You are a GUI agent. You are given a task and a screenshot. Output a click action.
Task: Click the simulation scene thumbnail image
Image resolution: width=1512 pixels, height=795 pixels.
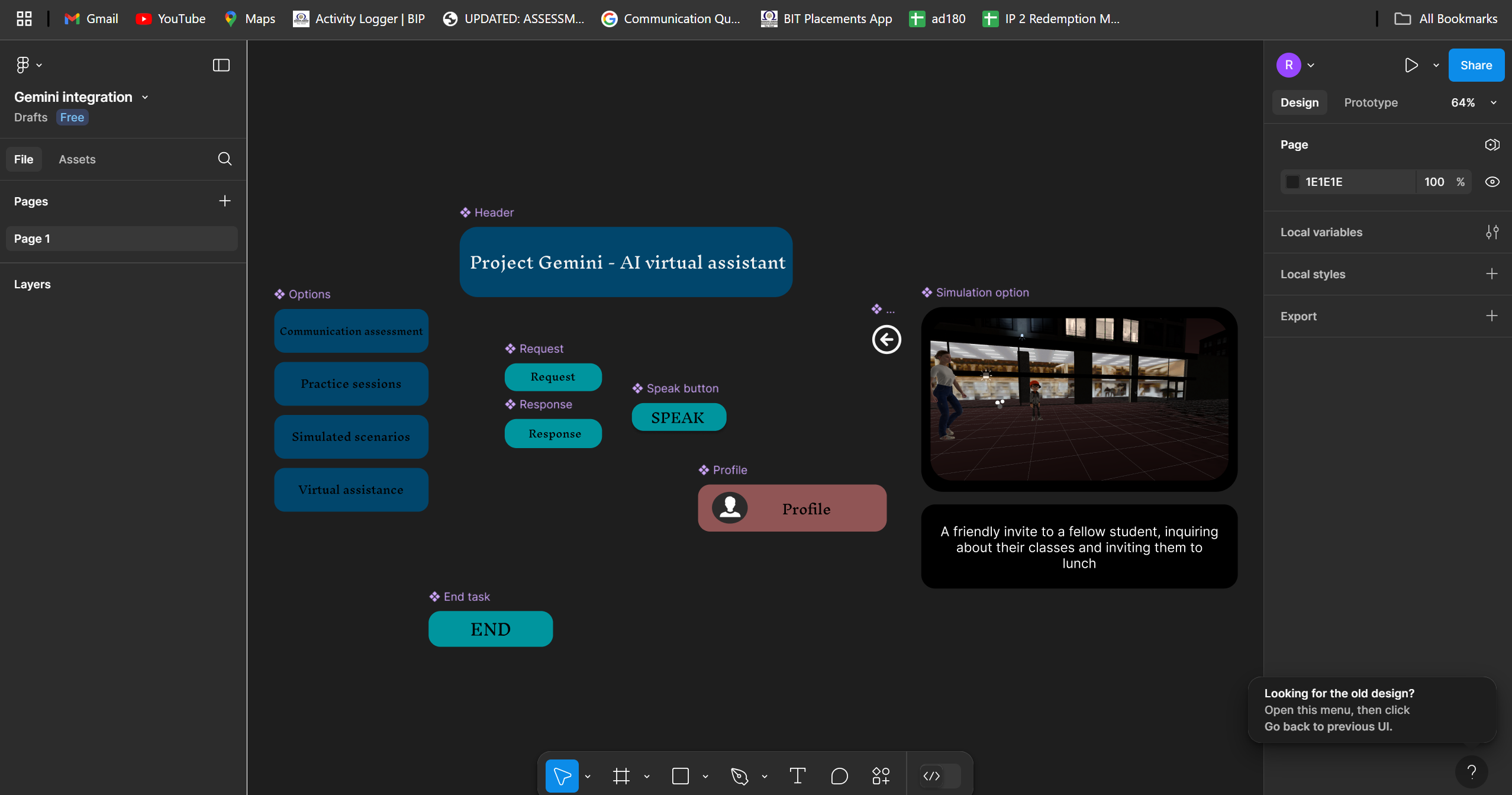coord(1078,398)
